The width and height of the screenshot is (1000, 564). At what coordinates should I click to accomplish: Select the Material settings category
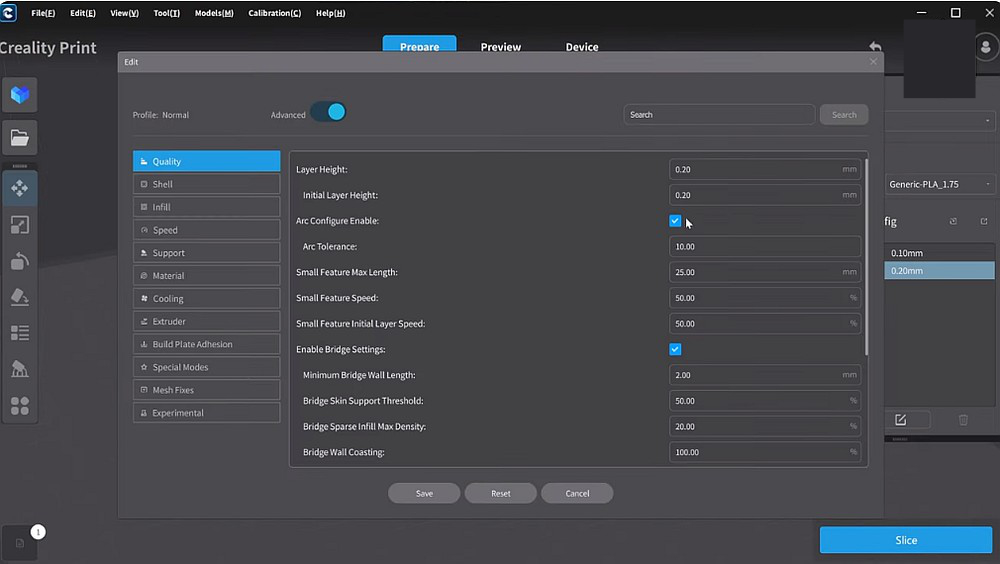[207, 276]
